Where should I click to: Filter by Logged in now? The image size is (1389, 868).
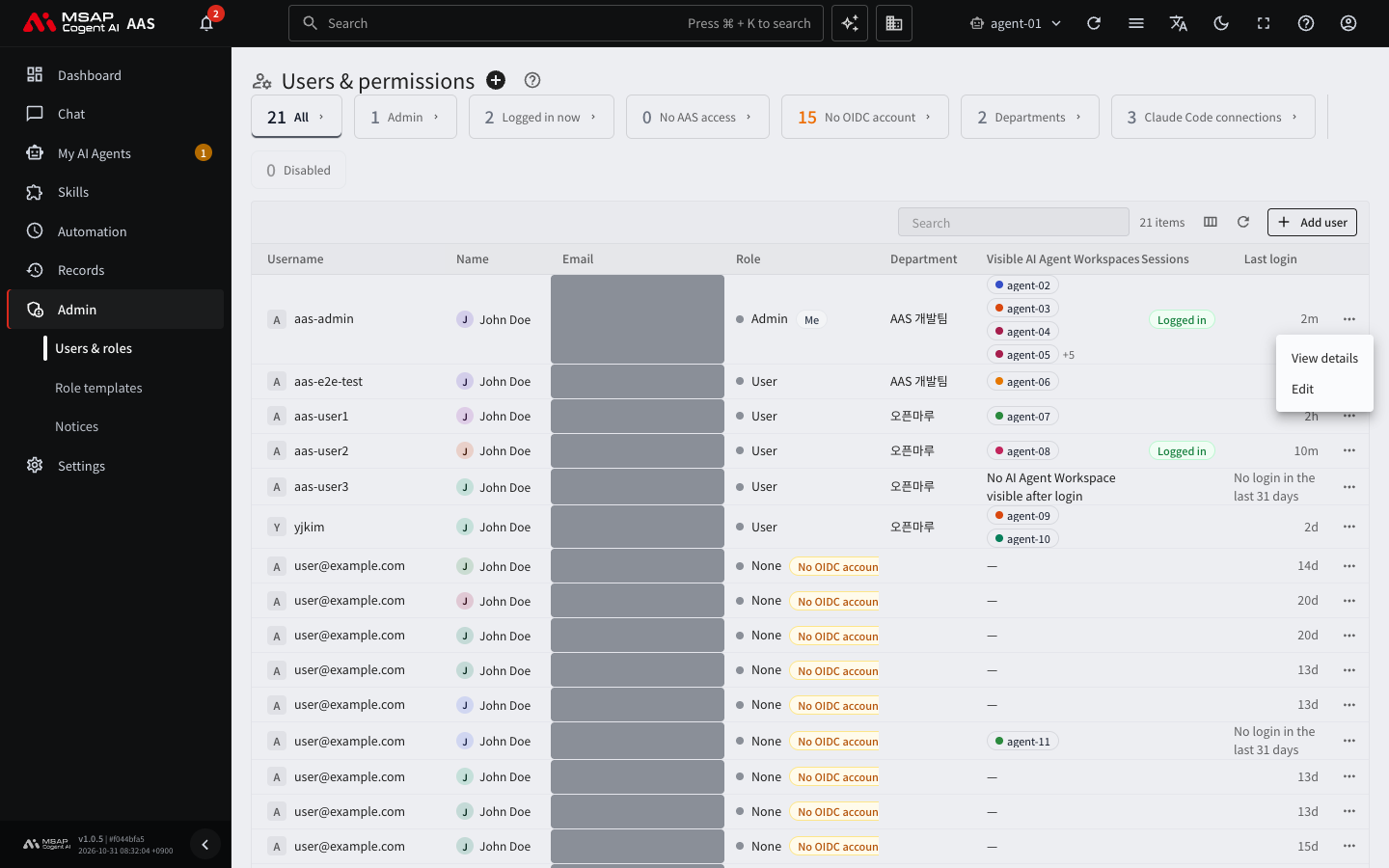point(541,117)
